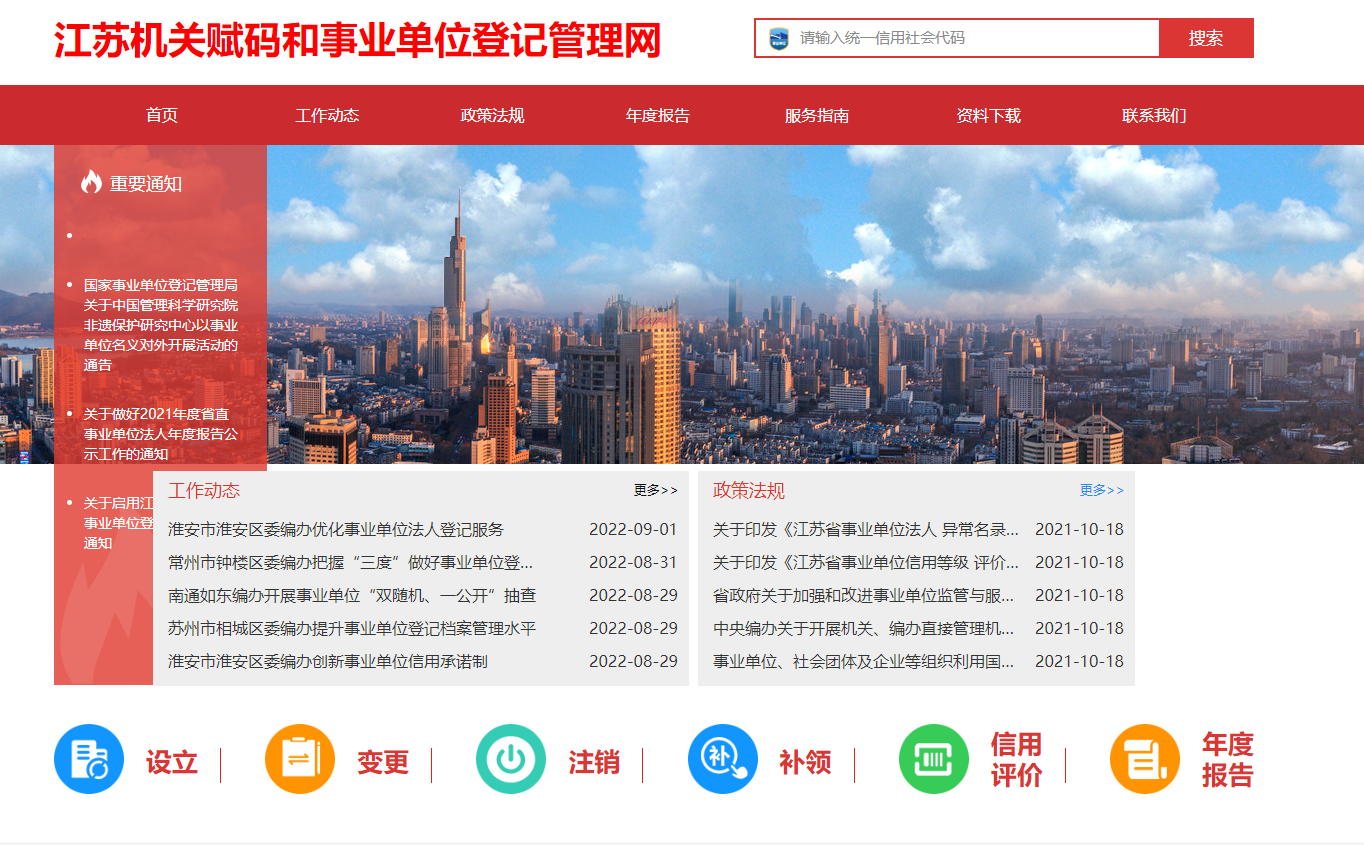Click the orange 年度报告 scroll icon
The image size is (1364, 845).
(x=1145, y=759)
